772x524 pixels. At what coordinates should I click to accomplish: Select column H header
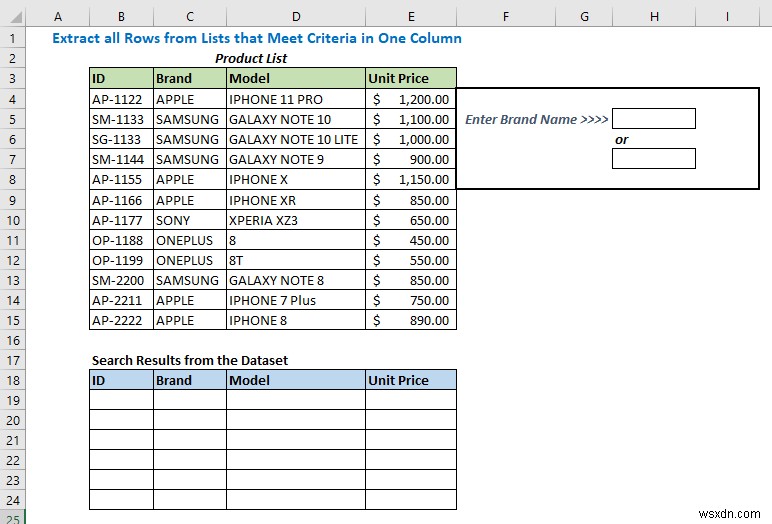(x=654, y=17)
